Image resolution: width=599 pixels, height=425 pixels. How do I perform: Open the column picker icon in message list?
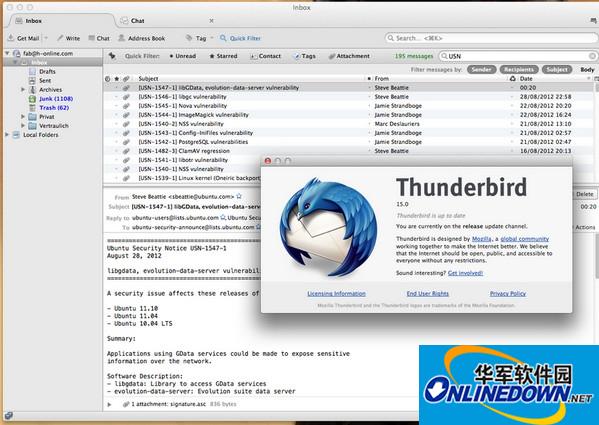(x=596, y=79)
